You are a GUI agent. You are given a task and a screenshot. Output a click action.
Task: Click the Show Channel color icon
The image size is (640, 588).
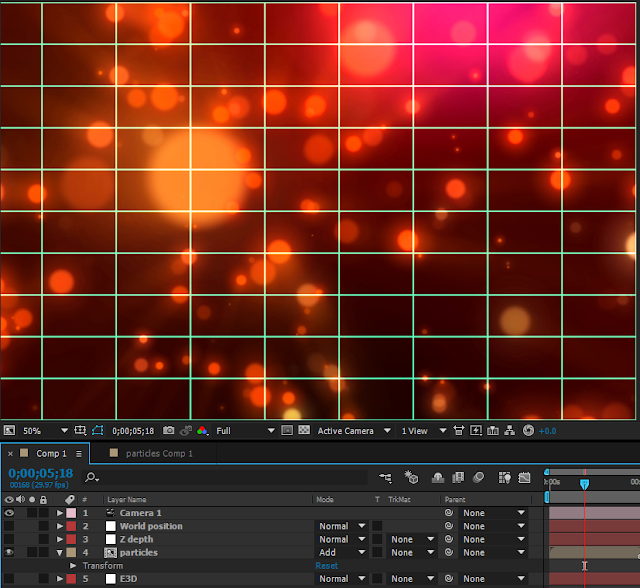point(202,431)
